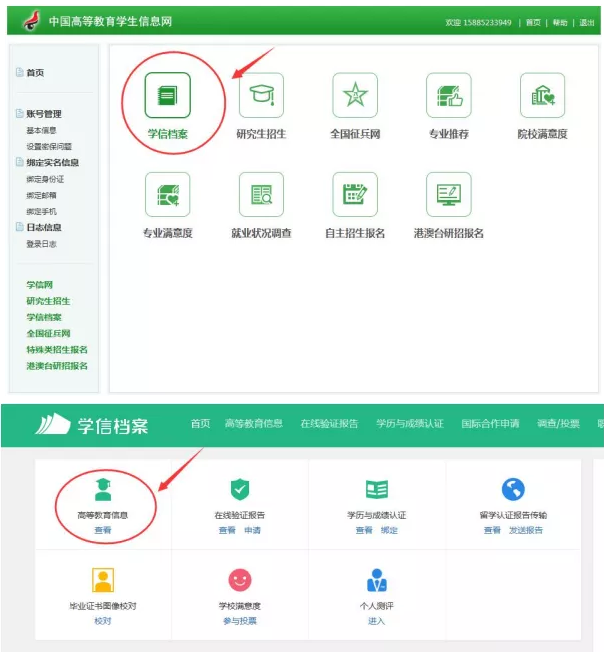Click 查看 under 在线验证报告
This screenshot has width=604, height=656.
(x=227, y=530)
